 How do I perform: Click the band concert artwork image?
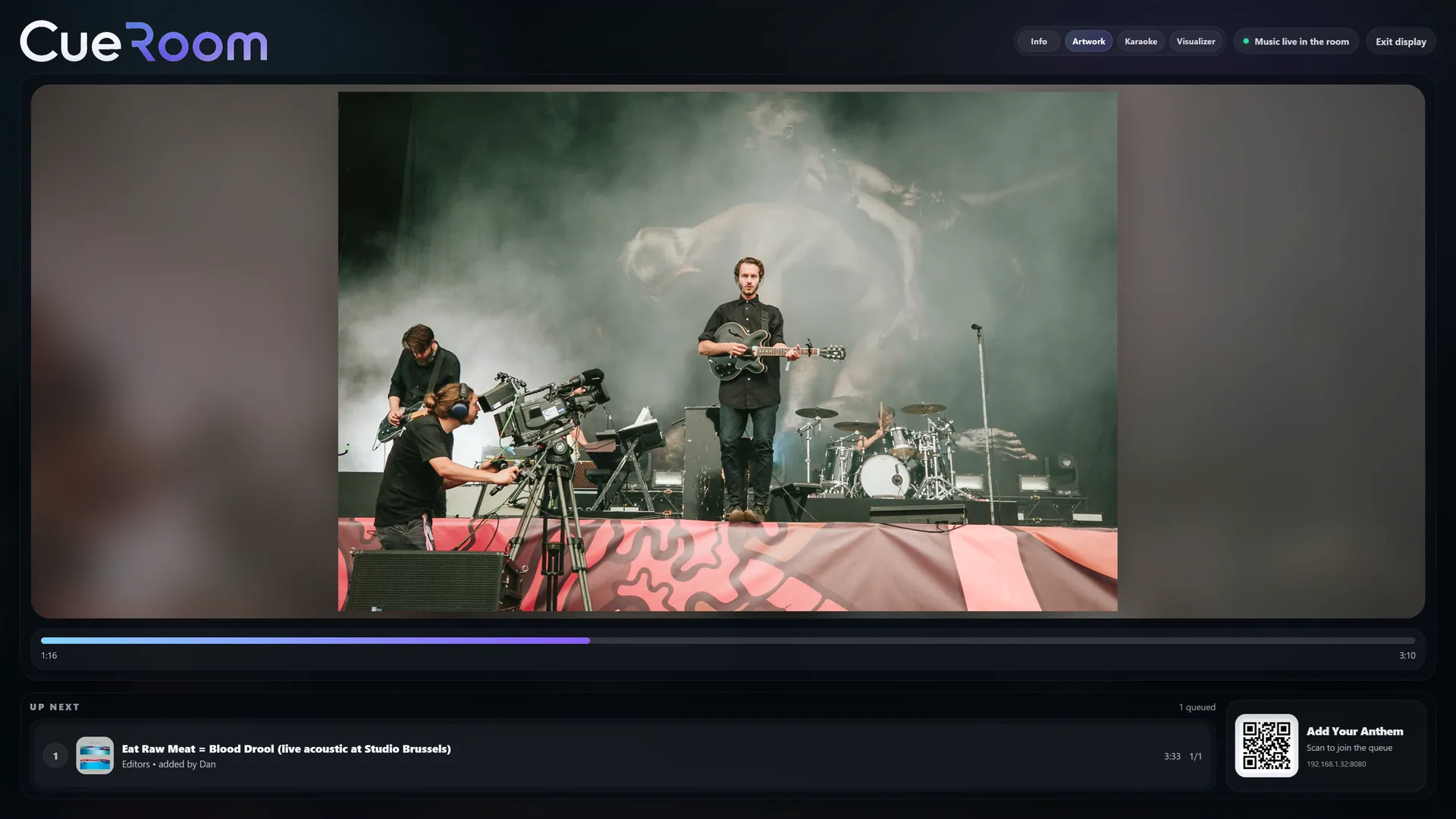pos(727,351)
